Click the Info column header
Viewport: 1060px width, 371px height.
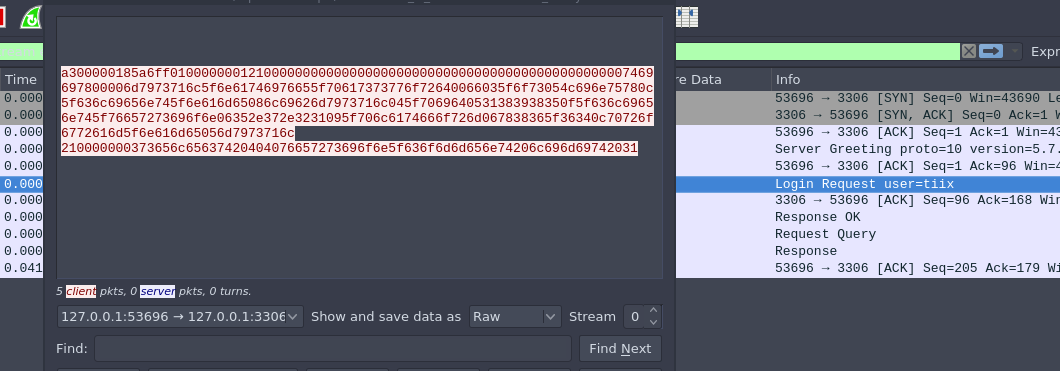(x=915, y=80)
